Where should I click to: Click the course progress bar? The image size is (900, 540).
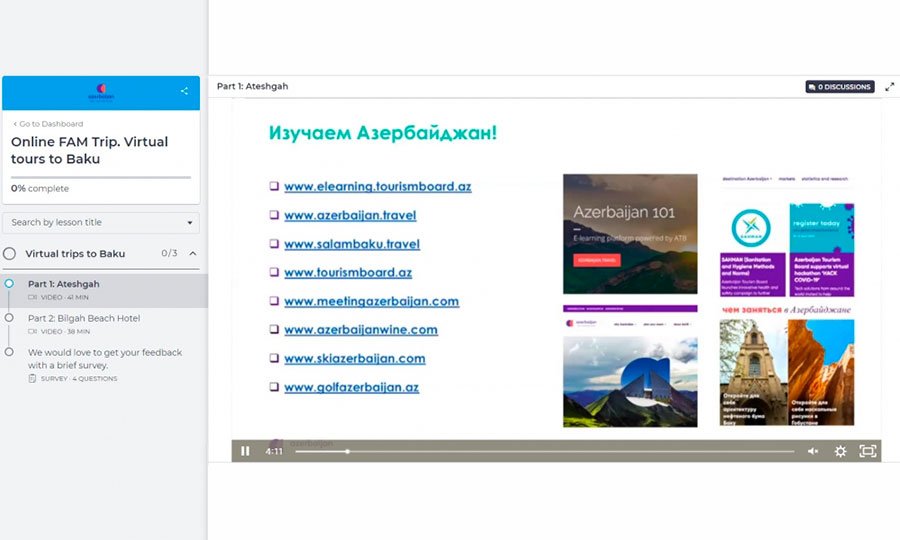click(101, 177)
